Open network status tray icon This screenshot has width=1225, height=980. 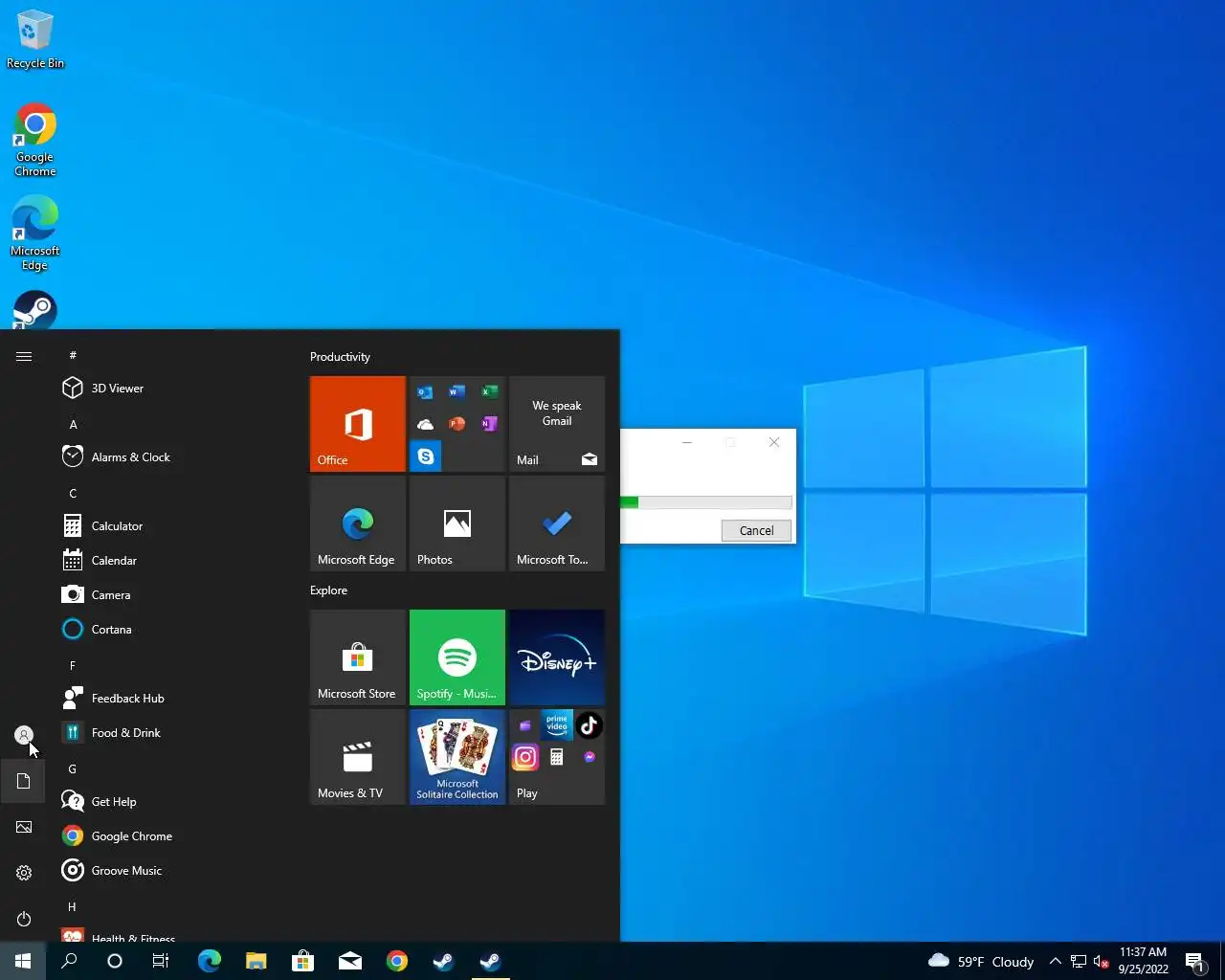1078,961
